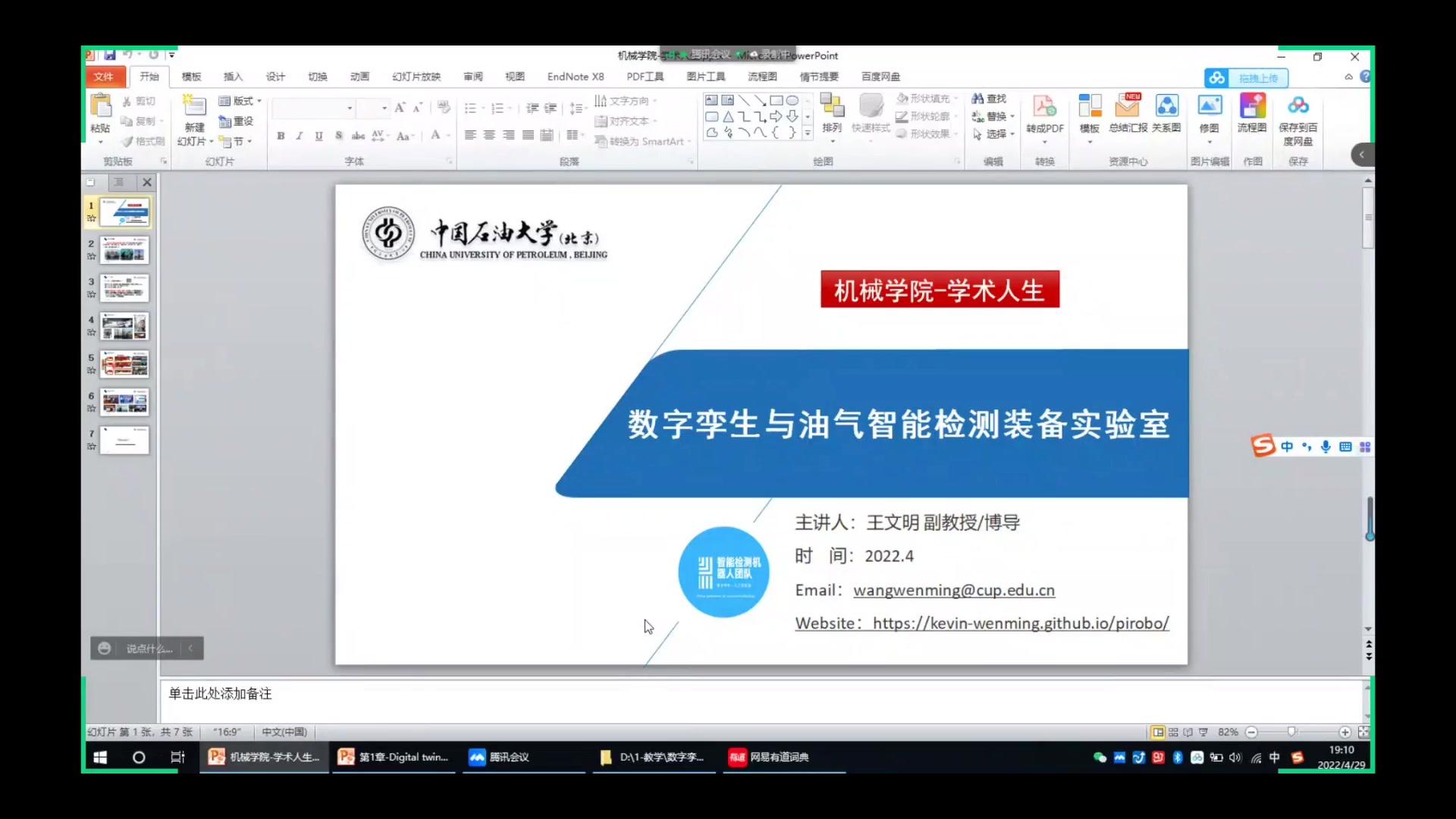Image resolution: width=1456 pixels, height=819 pixels.
Task: Switch to Insert (插入) ribbon tab
Action: (x=233, y=77)
